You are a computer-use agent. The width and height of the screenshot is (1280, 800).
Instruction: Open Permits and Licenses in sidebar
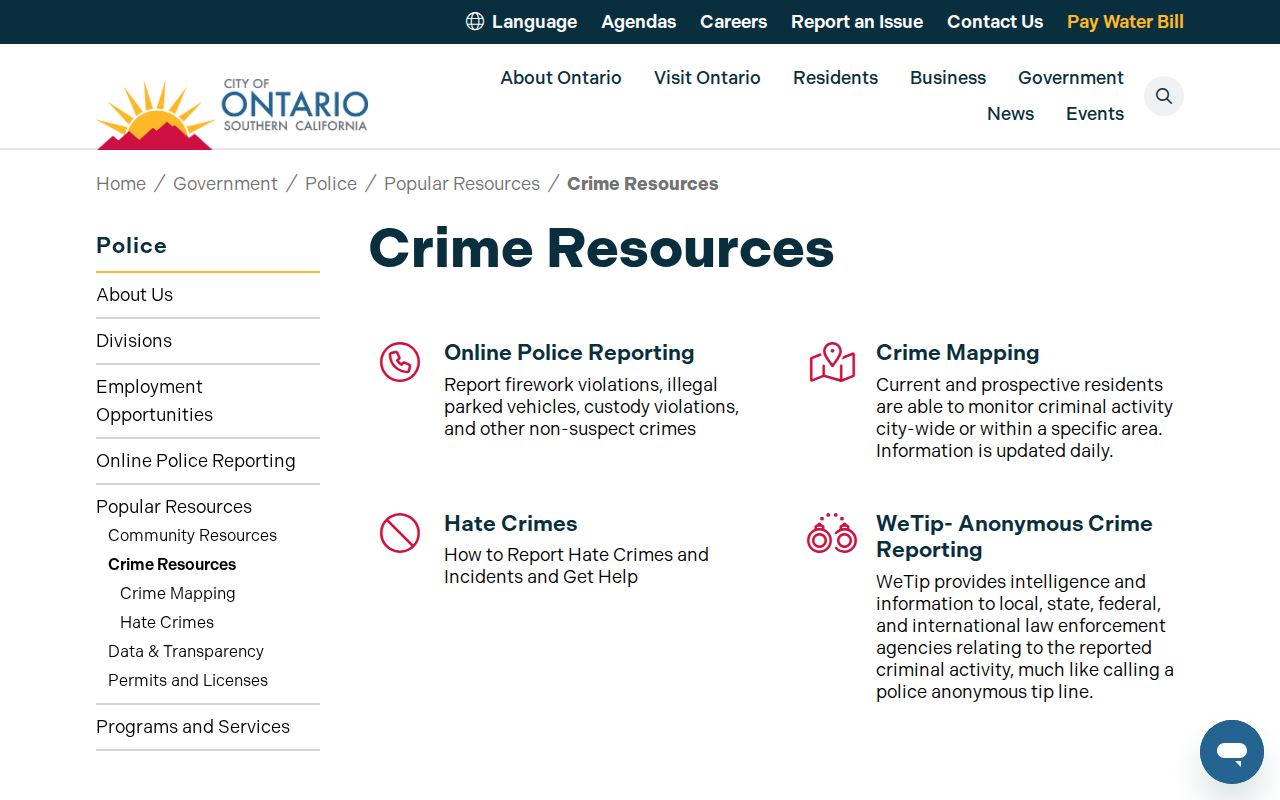[x=188, y=681]
